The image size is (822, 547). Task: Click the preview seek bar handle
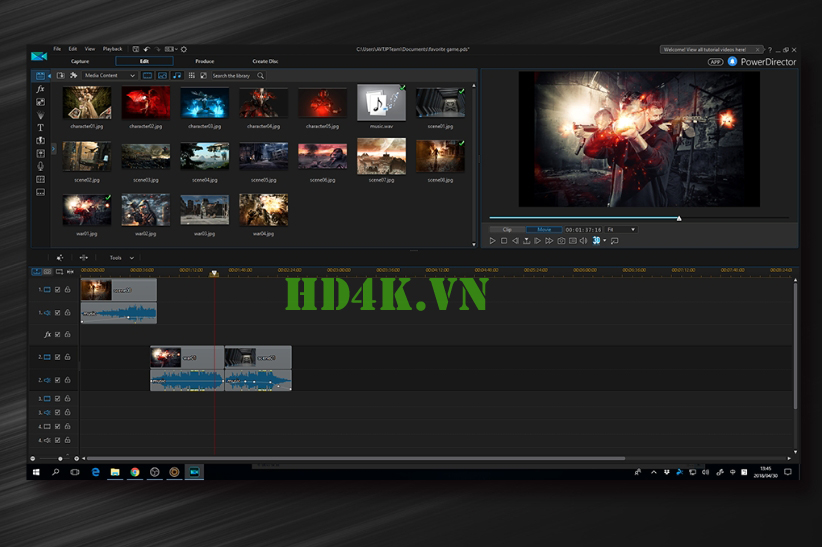tap(679, 218)
